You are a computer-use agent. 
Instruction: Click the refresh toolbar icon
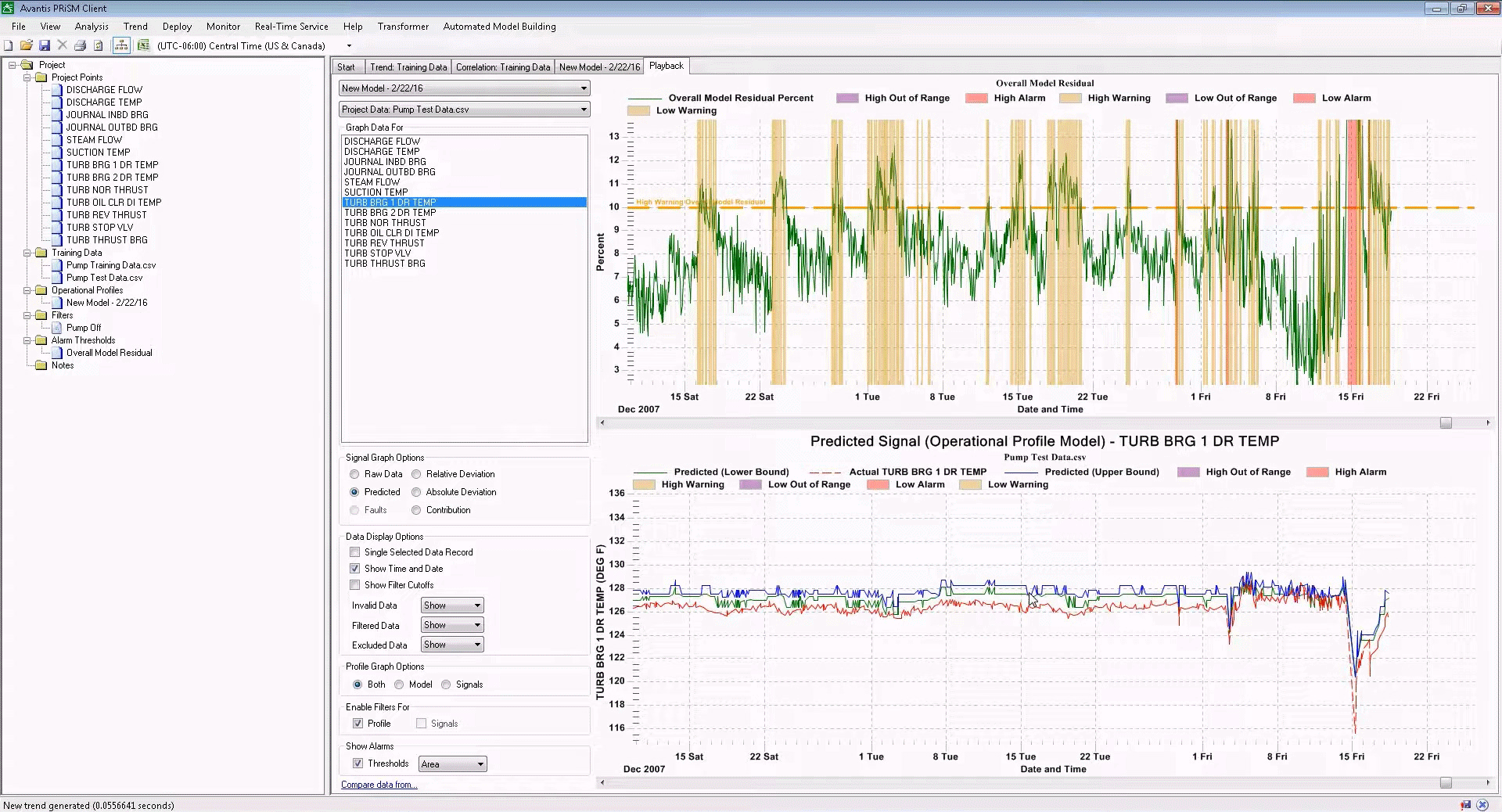(96, 45)
